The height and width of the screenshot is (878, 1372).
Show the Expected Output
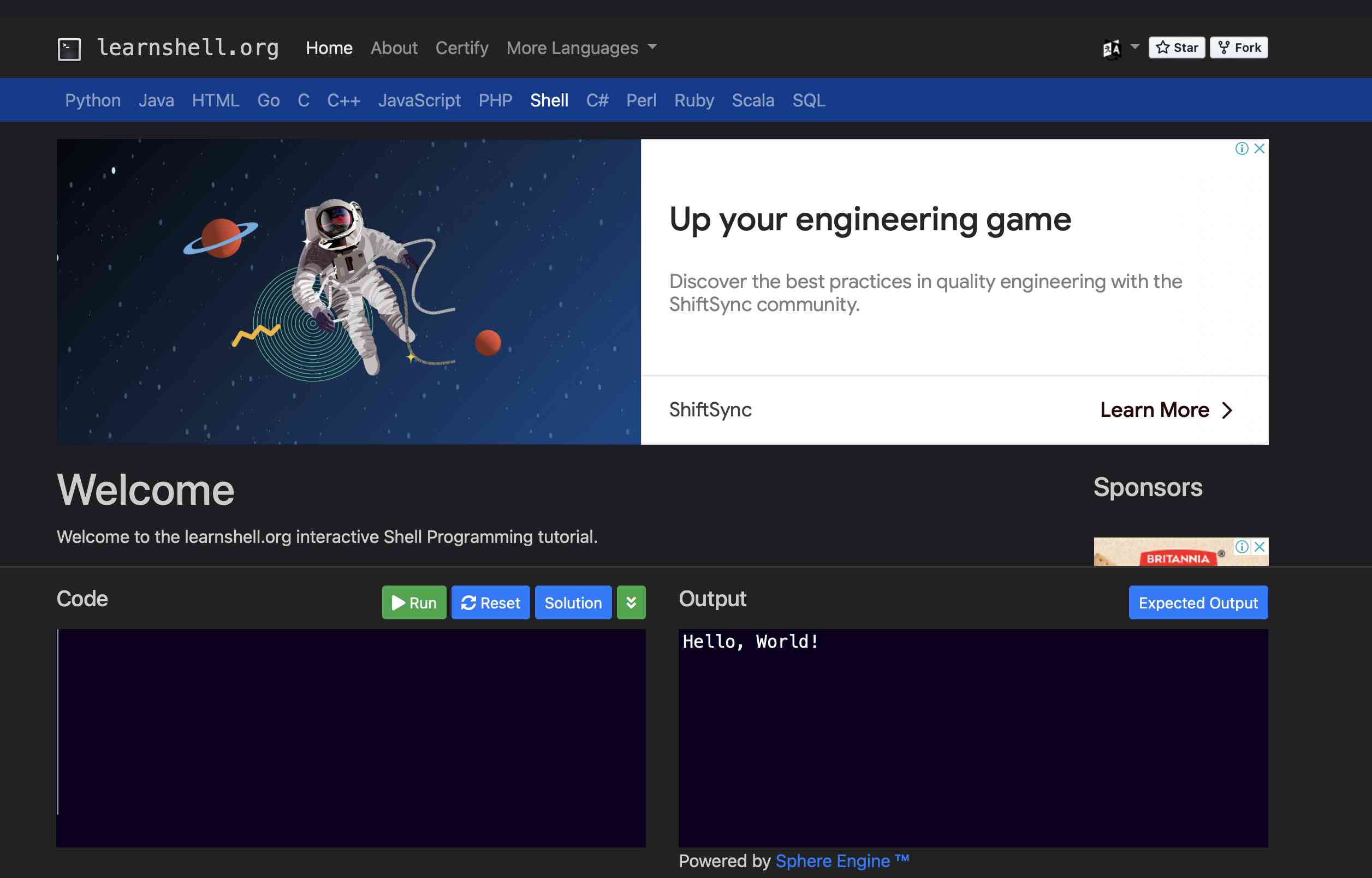1198,602
